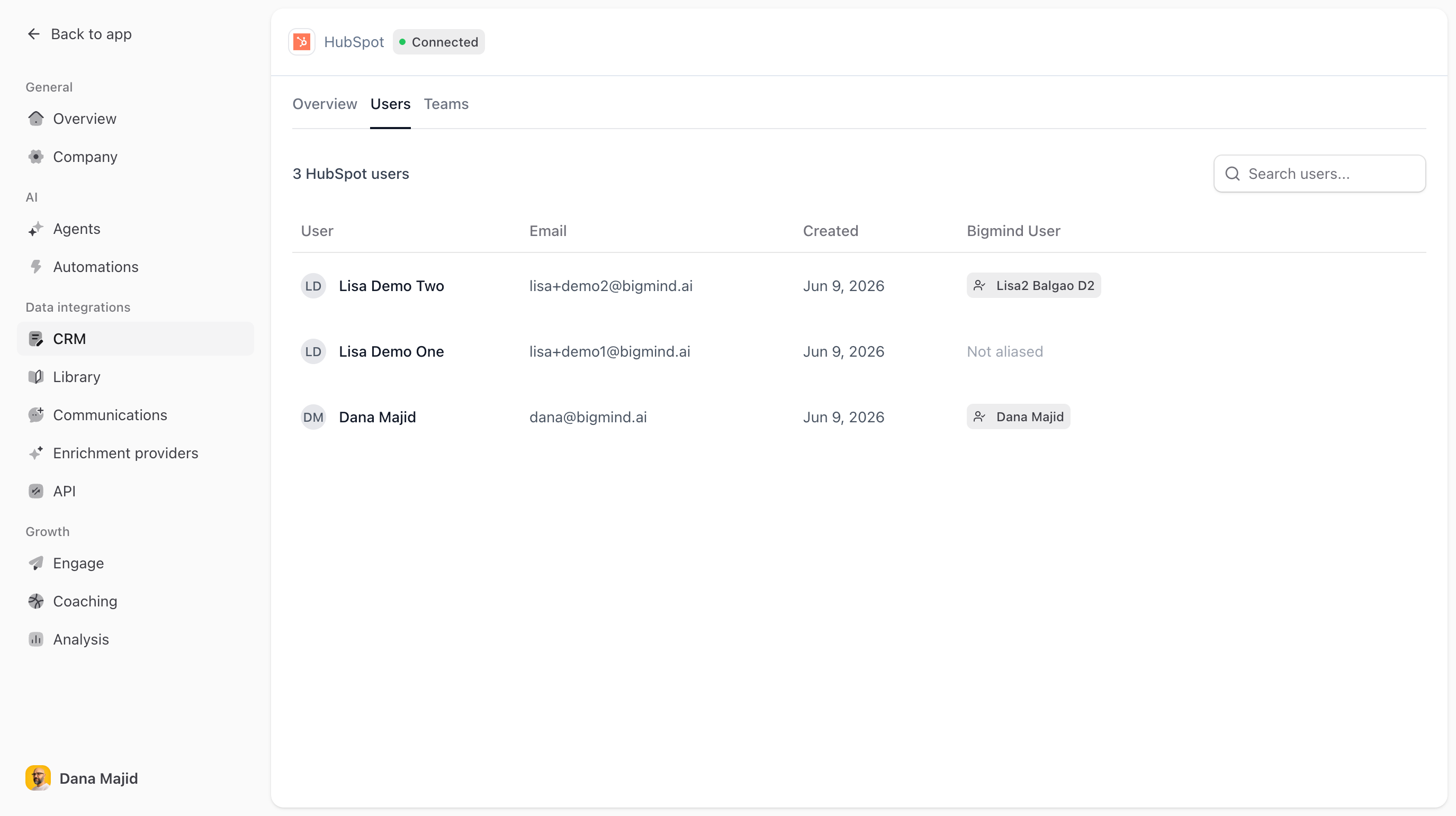The image size is (1456, 816).
Task: Click the Dana Majid account name at bottom
Action: point(99,779)
